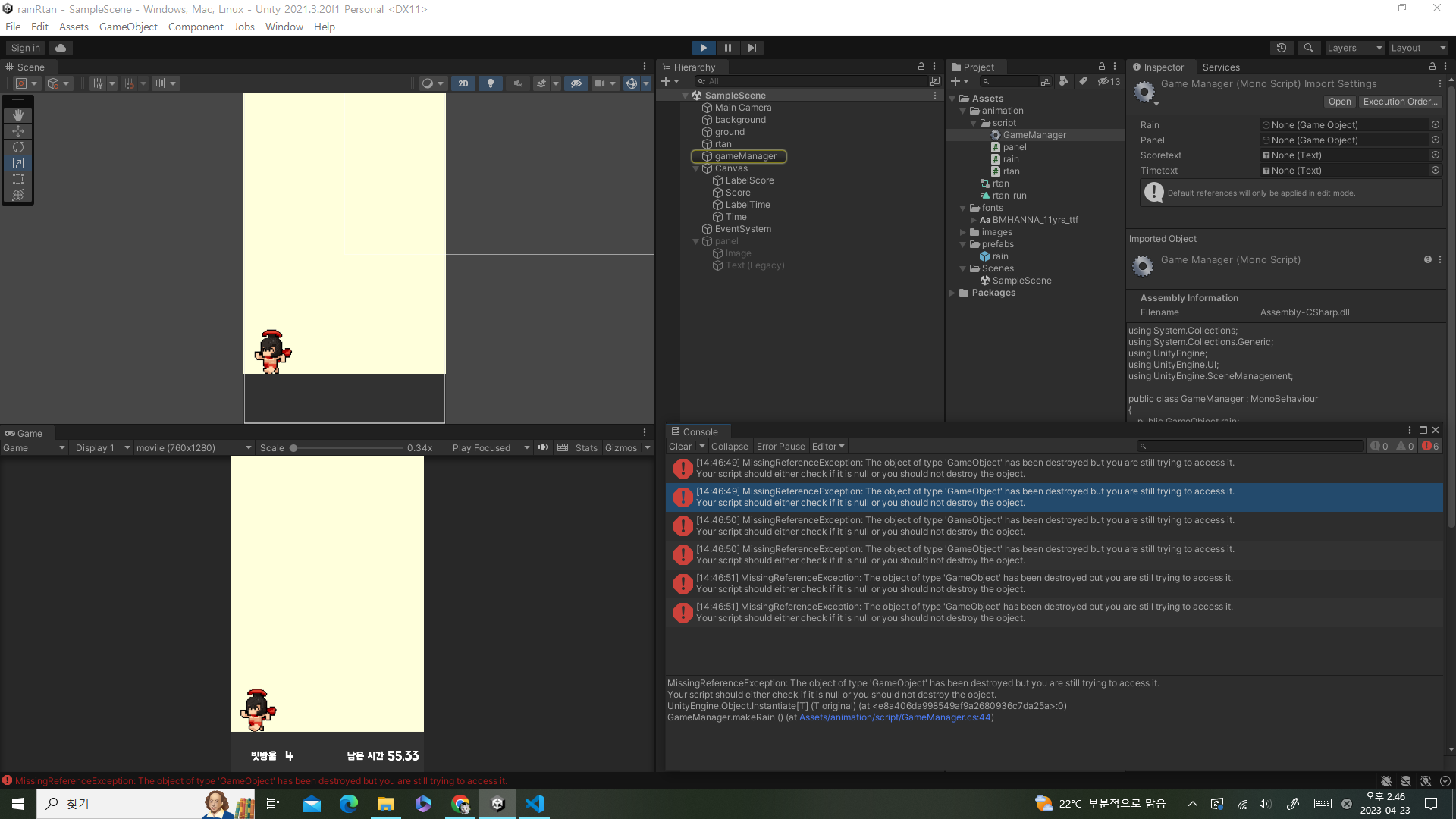1456x819 pixels.
Task: Toggle hidden packages count in Project
Action: click(1109, 81)
